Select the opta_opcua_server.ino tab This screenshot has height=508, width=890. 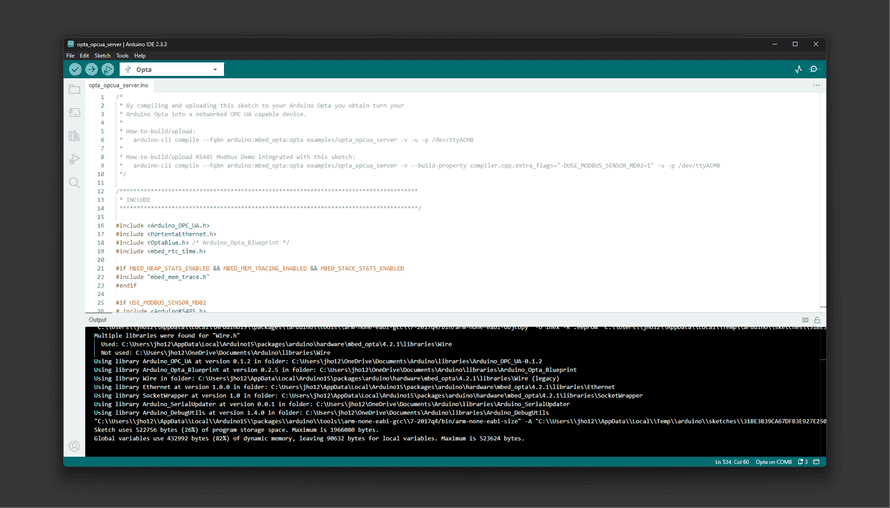[x=118, y=85]
